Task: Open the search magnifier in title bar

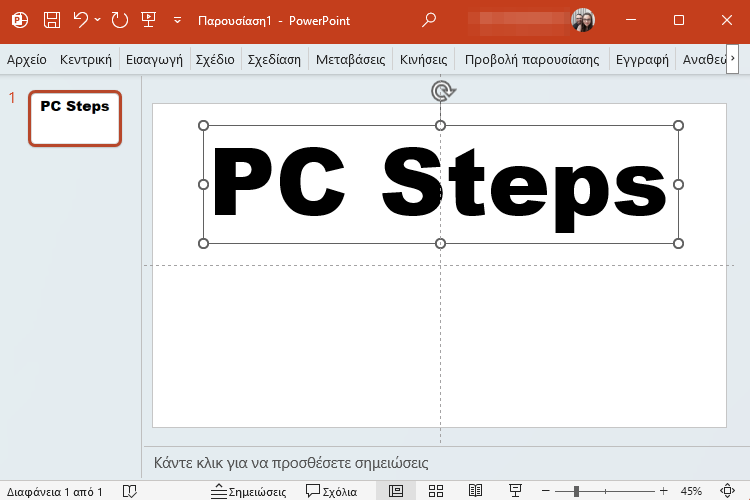Action: pos(429,20)
